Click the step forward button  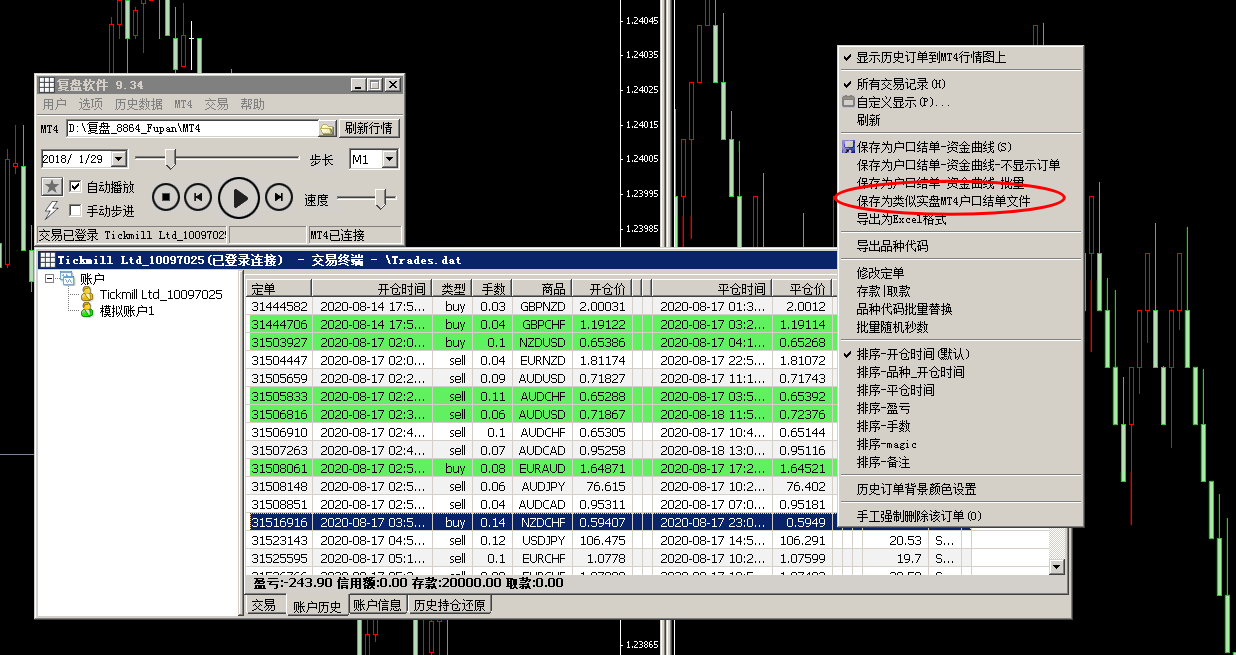click(280, 198)
